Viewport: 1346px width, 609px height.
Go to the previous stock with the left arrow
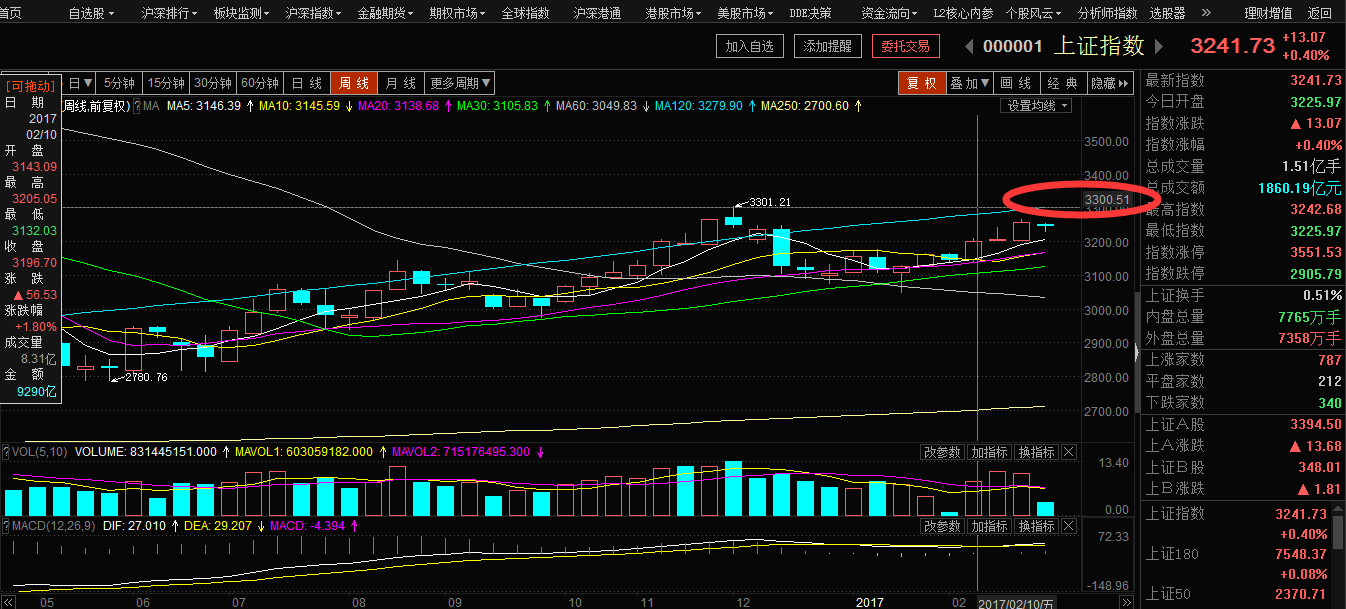click(969, 46)
